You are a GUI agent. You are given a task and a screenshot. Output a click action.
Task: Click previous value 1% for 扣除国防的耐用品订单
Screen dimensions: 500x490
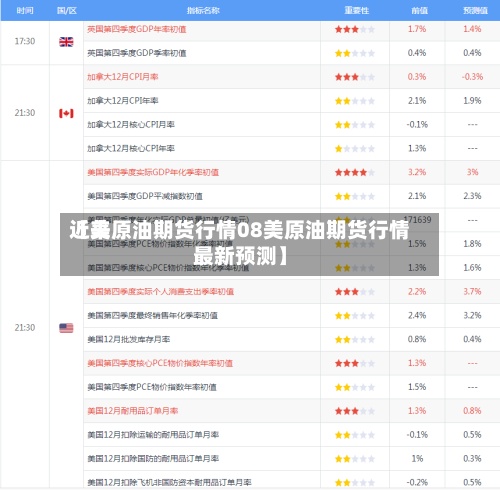pyautogui.click(x=417, y=459)
